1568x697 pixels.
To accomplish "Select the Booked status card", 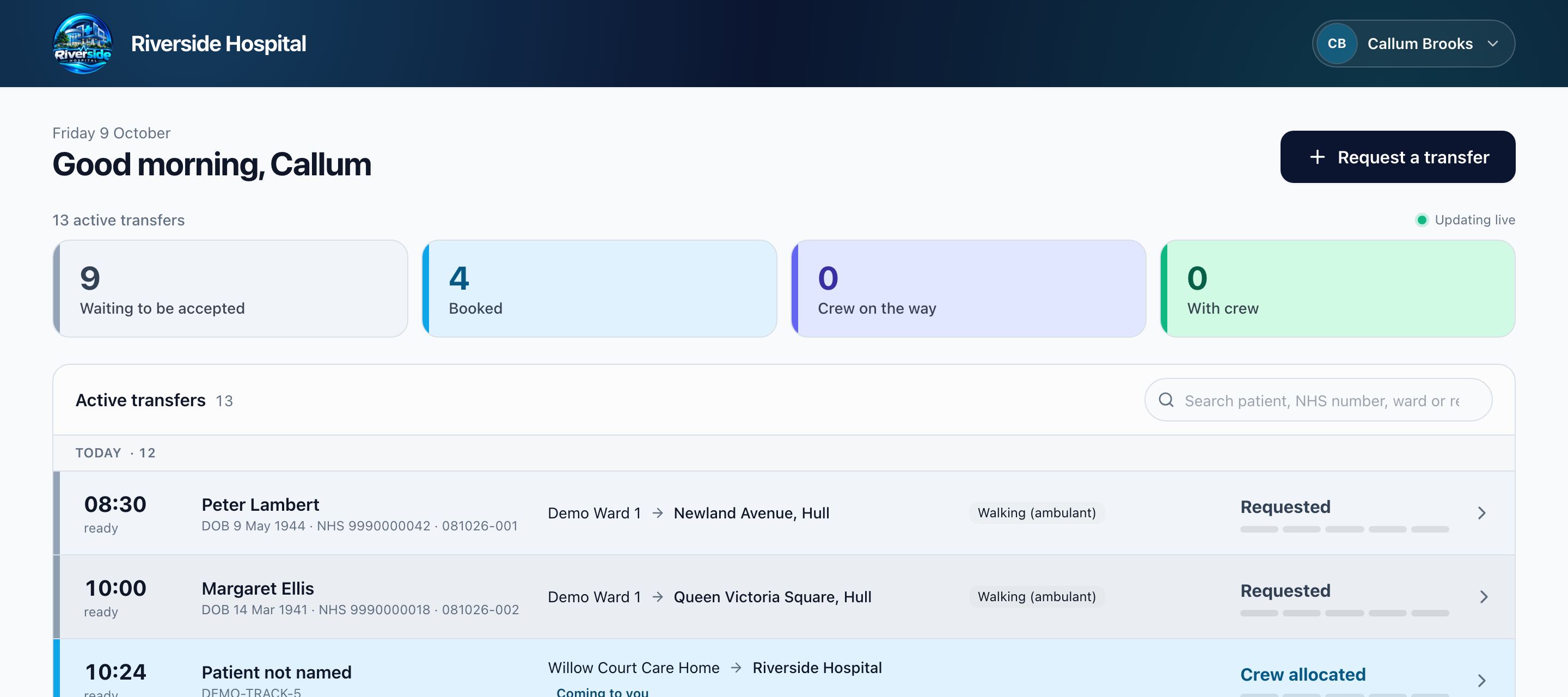I will [x=599, y=289].
